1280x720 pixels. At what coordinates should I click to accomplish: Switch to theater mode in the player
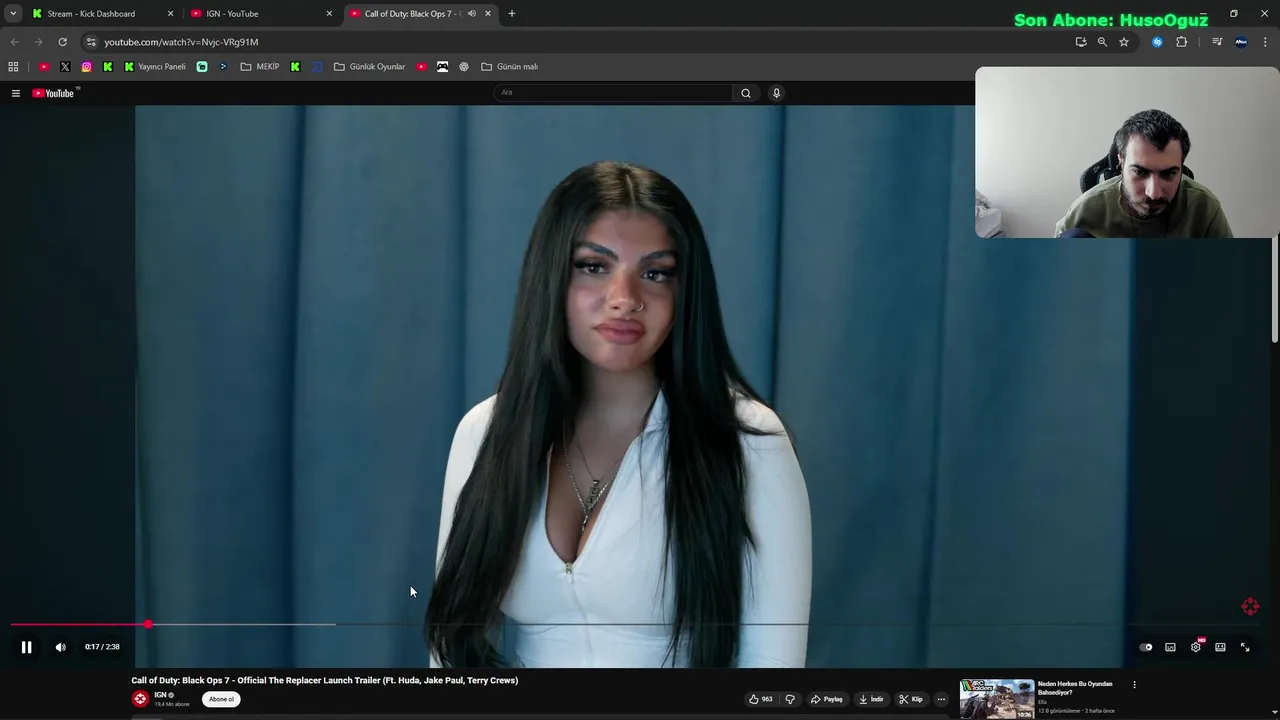click(1220, 647)
